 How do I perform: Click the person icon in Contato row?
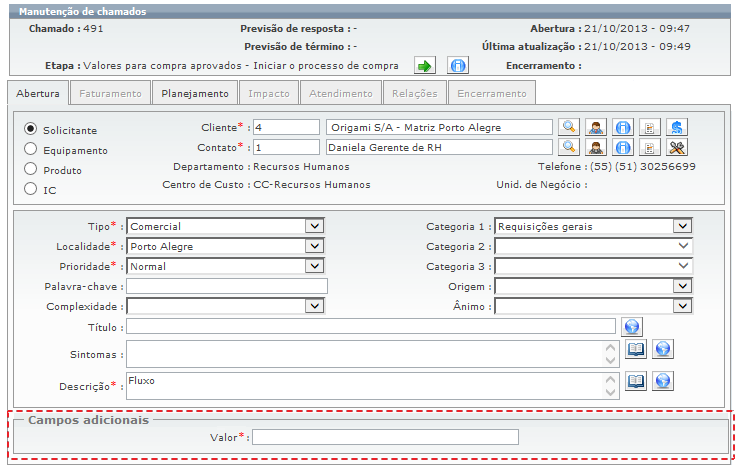(595, 148)
